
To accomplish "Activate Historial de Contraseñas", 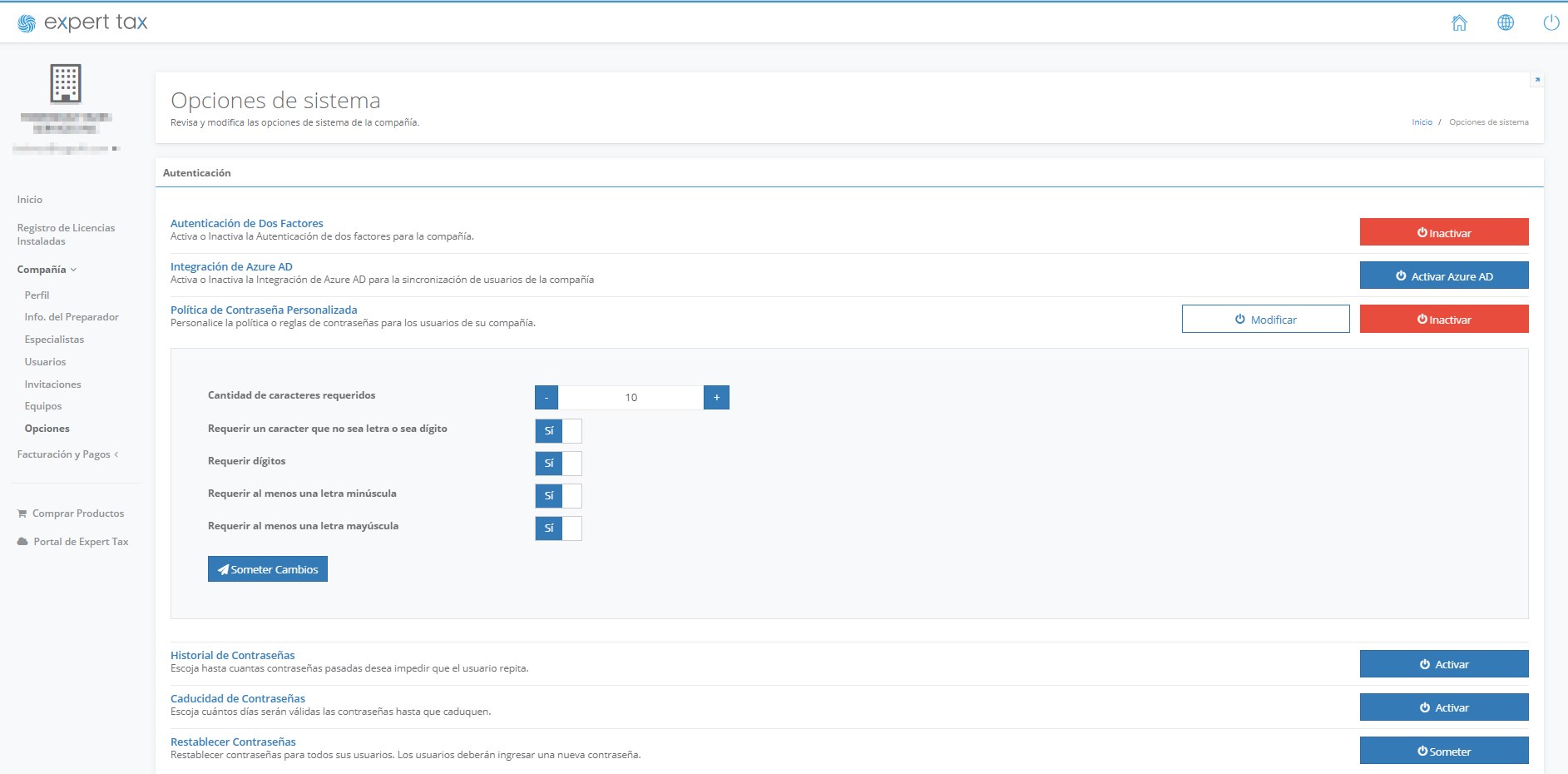I will [x=1444, y=663].
